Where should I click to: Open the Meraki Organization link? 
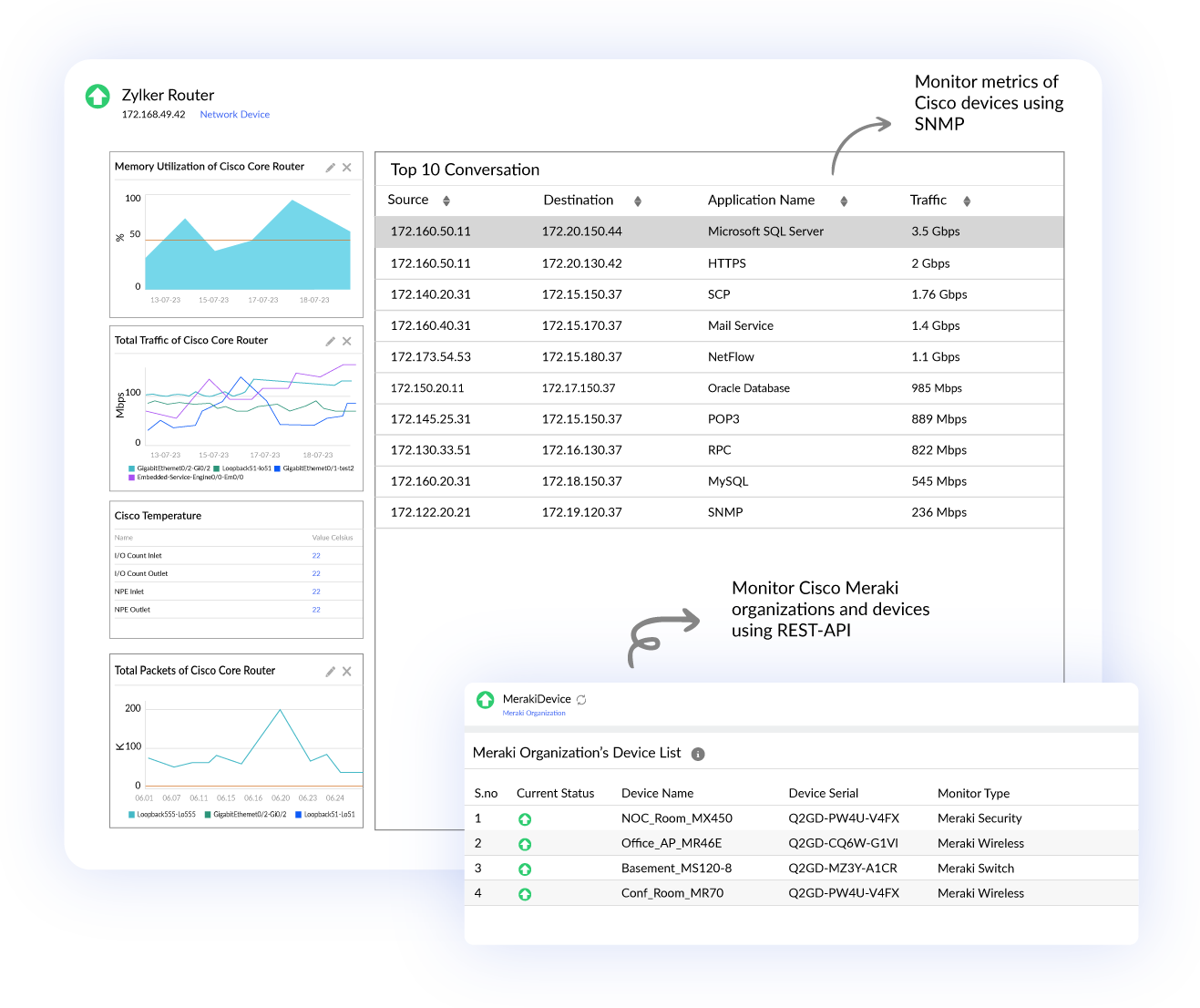(x=533, y=713)
